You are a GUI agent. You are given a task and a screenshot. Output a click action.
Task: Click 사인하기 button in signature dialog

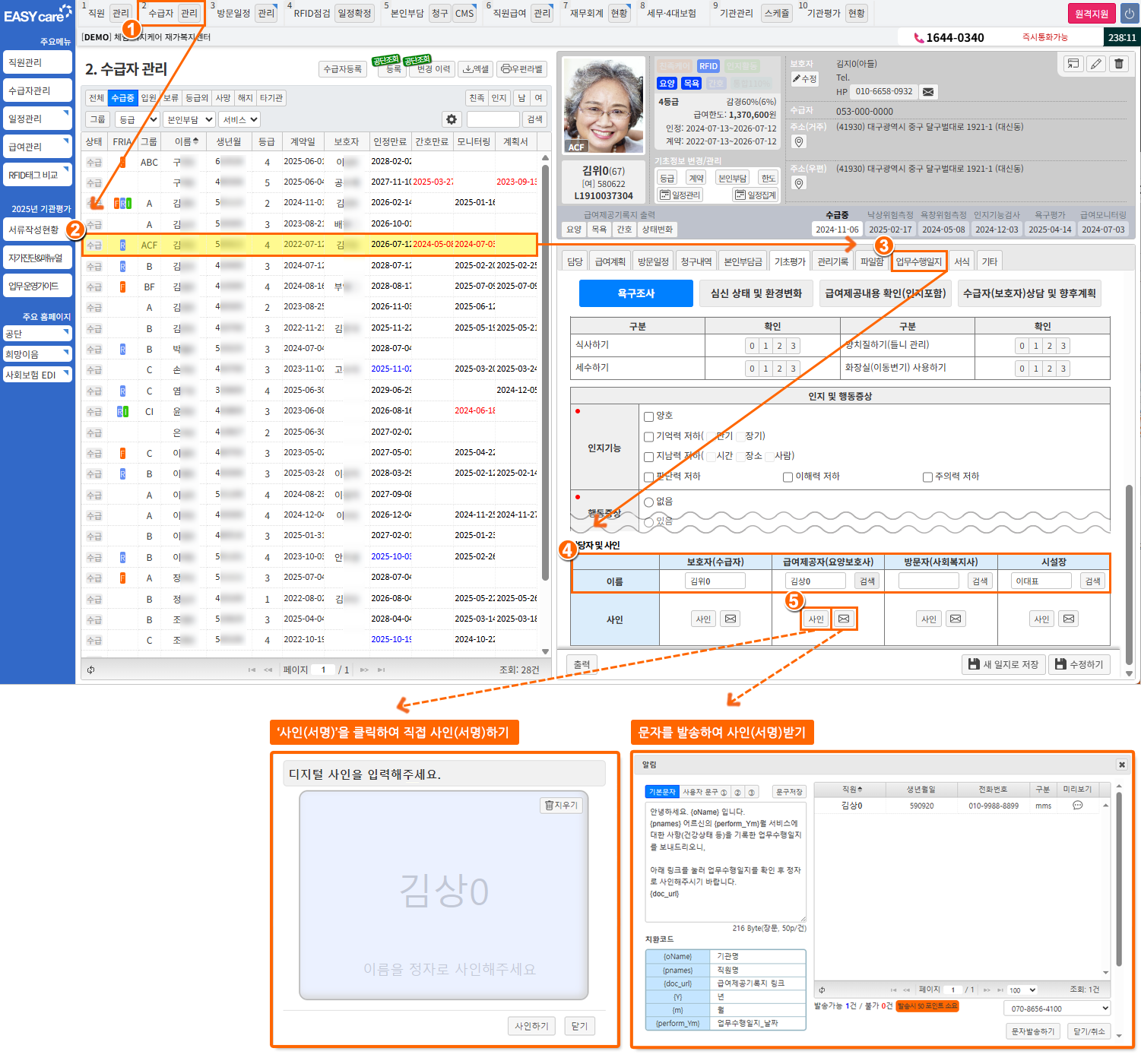point(531,1026)
